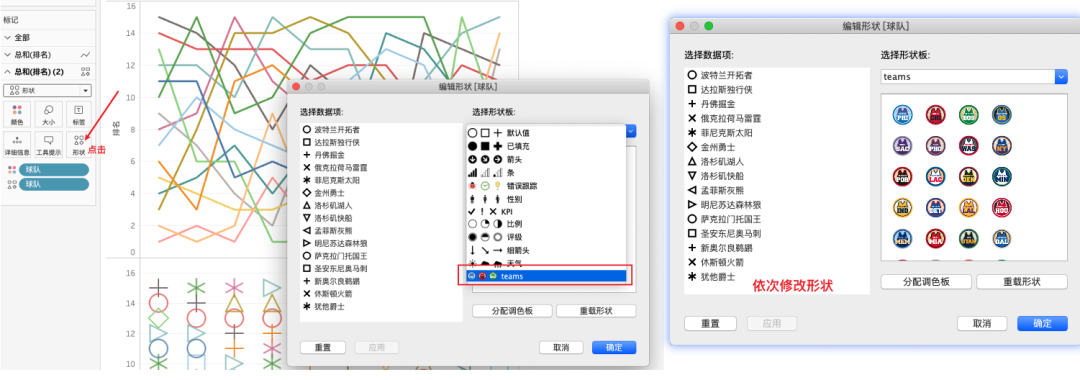Pick the NY team logo shape

tap(1001, 145)
